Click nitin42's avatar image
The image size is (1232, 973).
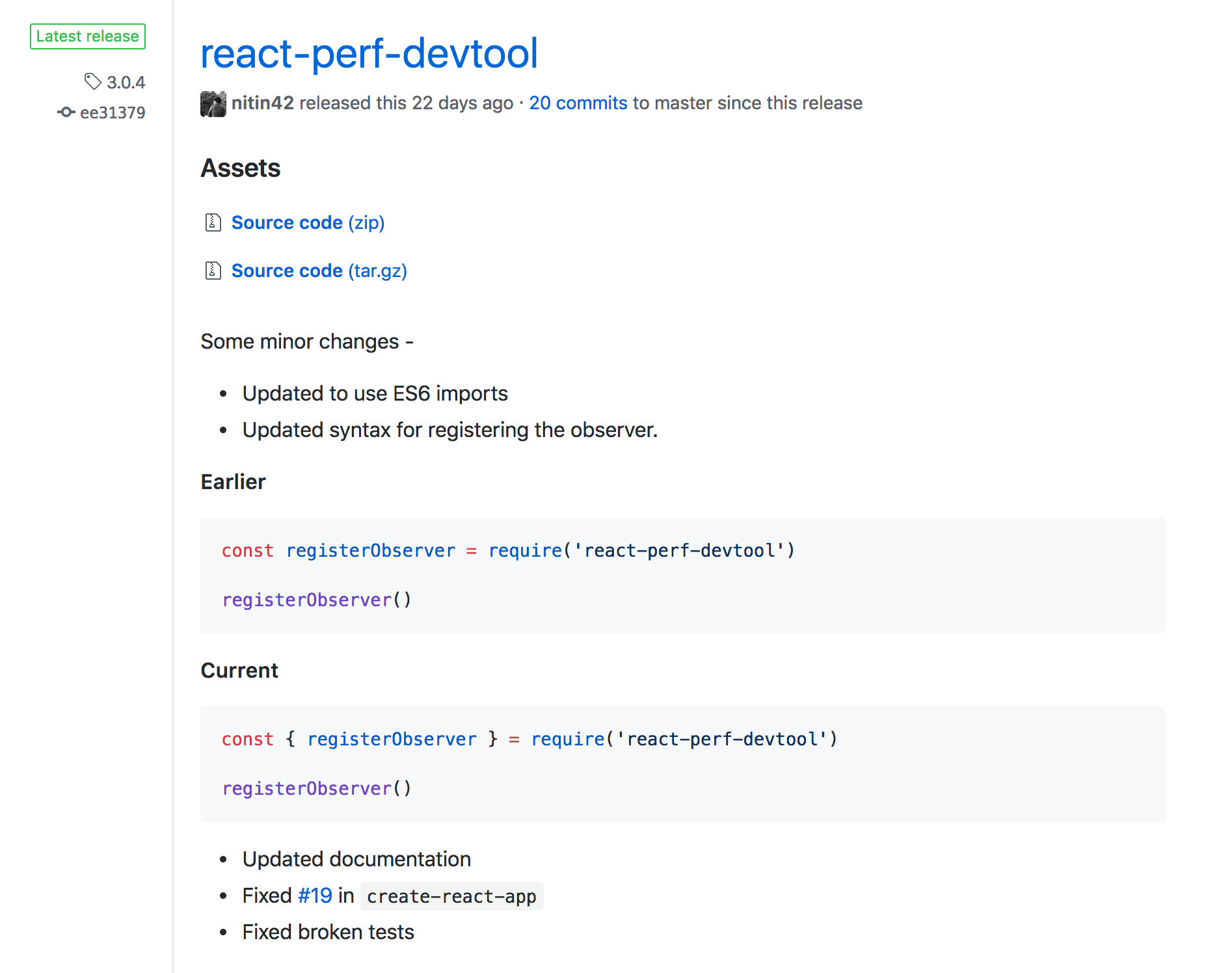click(x=213, y=103)
